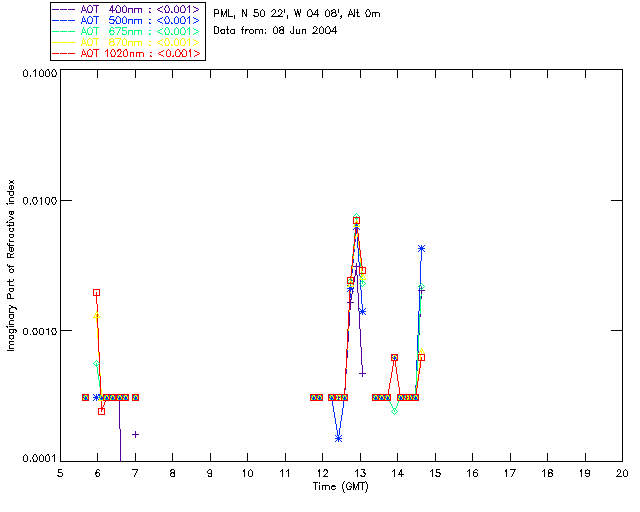Image resolution: width=640 pixels, height=512 pixels.
Task: Click the PML location header text
Action: click(297, 14)
